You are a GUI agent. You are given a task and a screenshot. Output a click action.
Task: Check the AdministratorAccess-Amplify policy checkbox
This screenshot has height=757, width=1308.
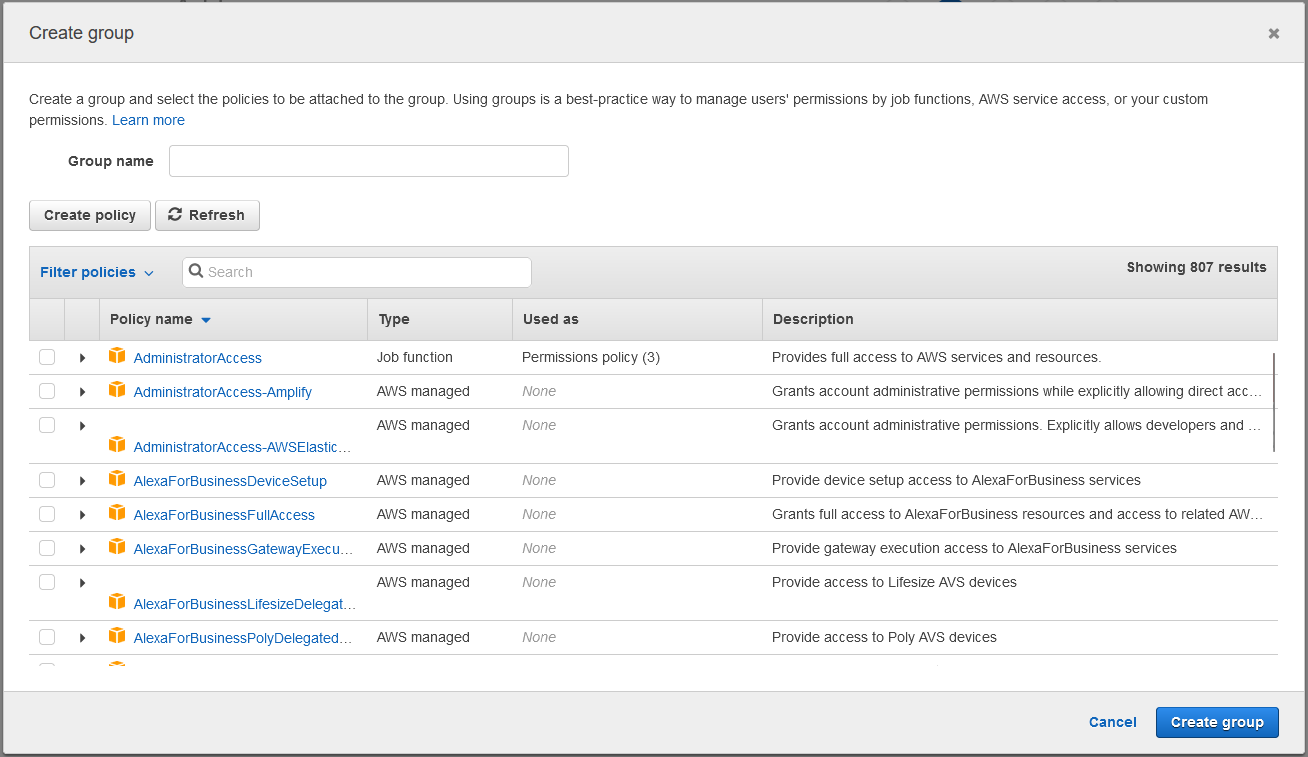[x=47, y=391]
